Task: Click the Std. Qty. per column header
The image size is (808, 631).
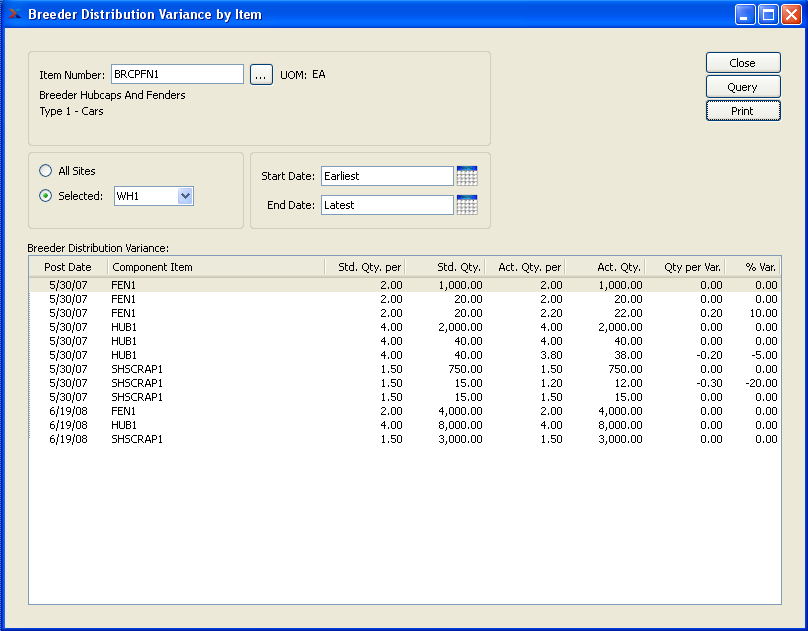Action: (366, 267)
